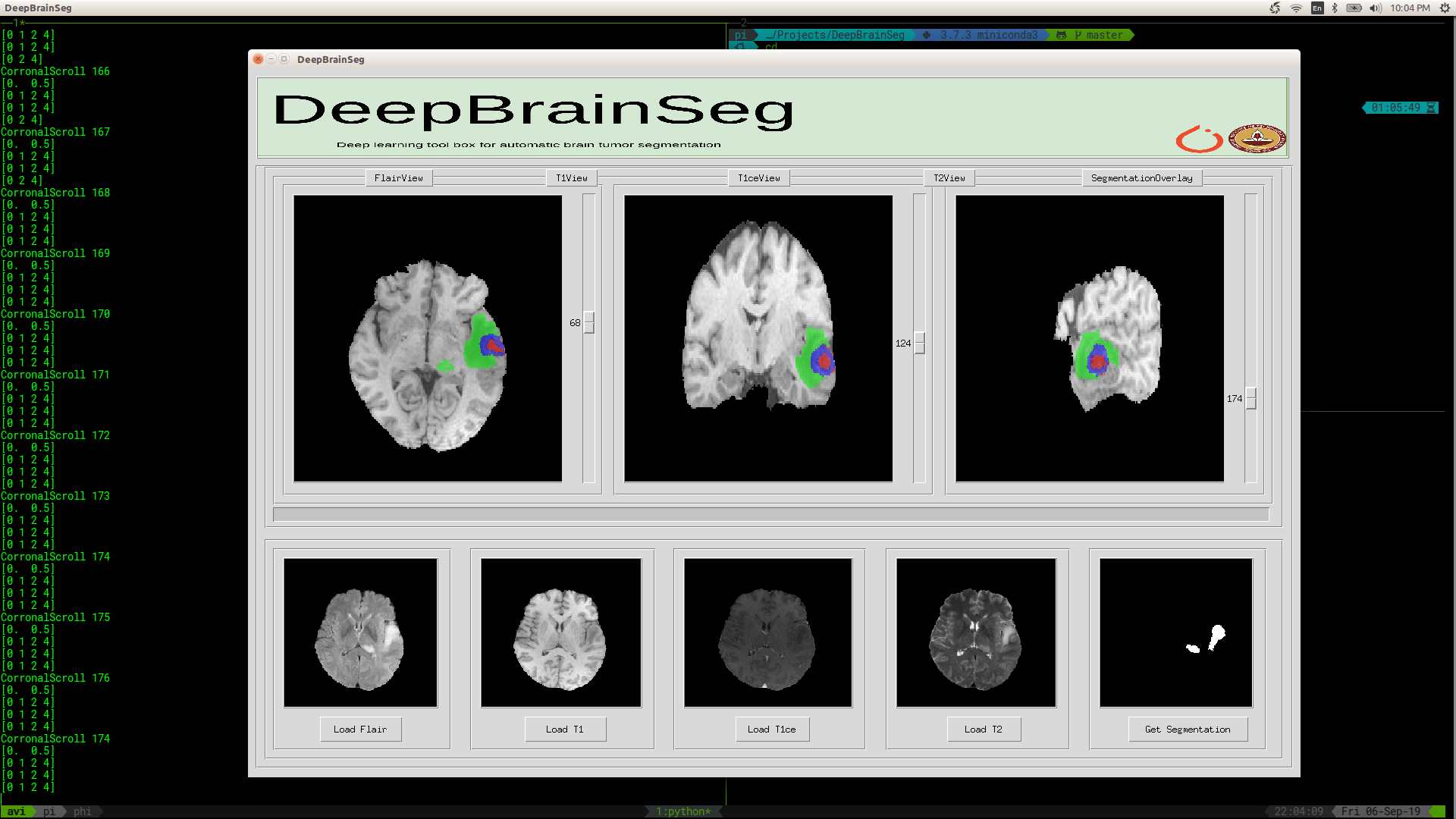The width and height of the screenshot is (1456, 819).
Task: Show the SegmentationOverlay tab
Action: [x=1141, y=178]
